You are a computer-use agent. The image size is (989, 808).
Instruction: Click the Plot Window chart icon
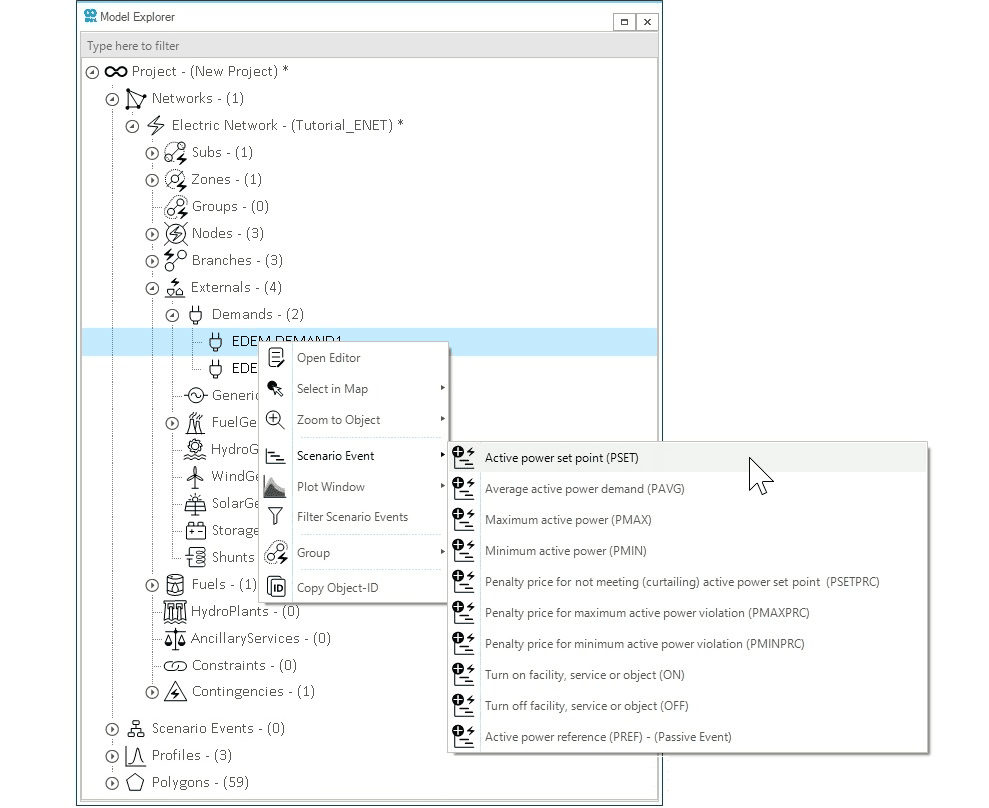tap(276, 487)
